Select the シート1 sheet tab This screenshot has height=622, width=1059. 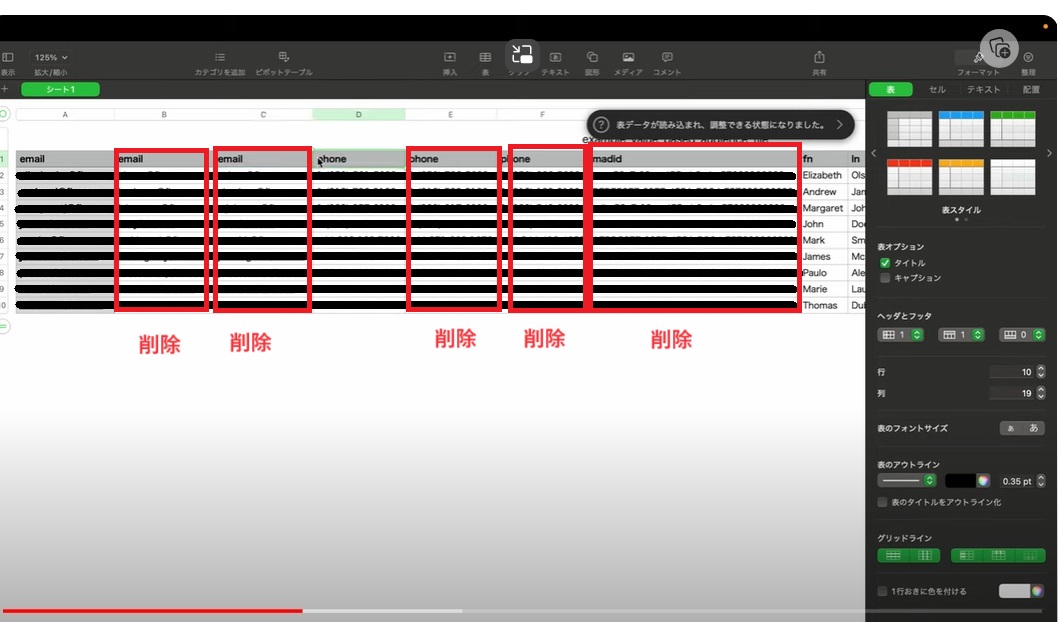pos(61,89)
